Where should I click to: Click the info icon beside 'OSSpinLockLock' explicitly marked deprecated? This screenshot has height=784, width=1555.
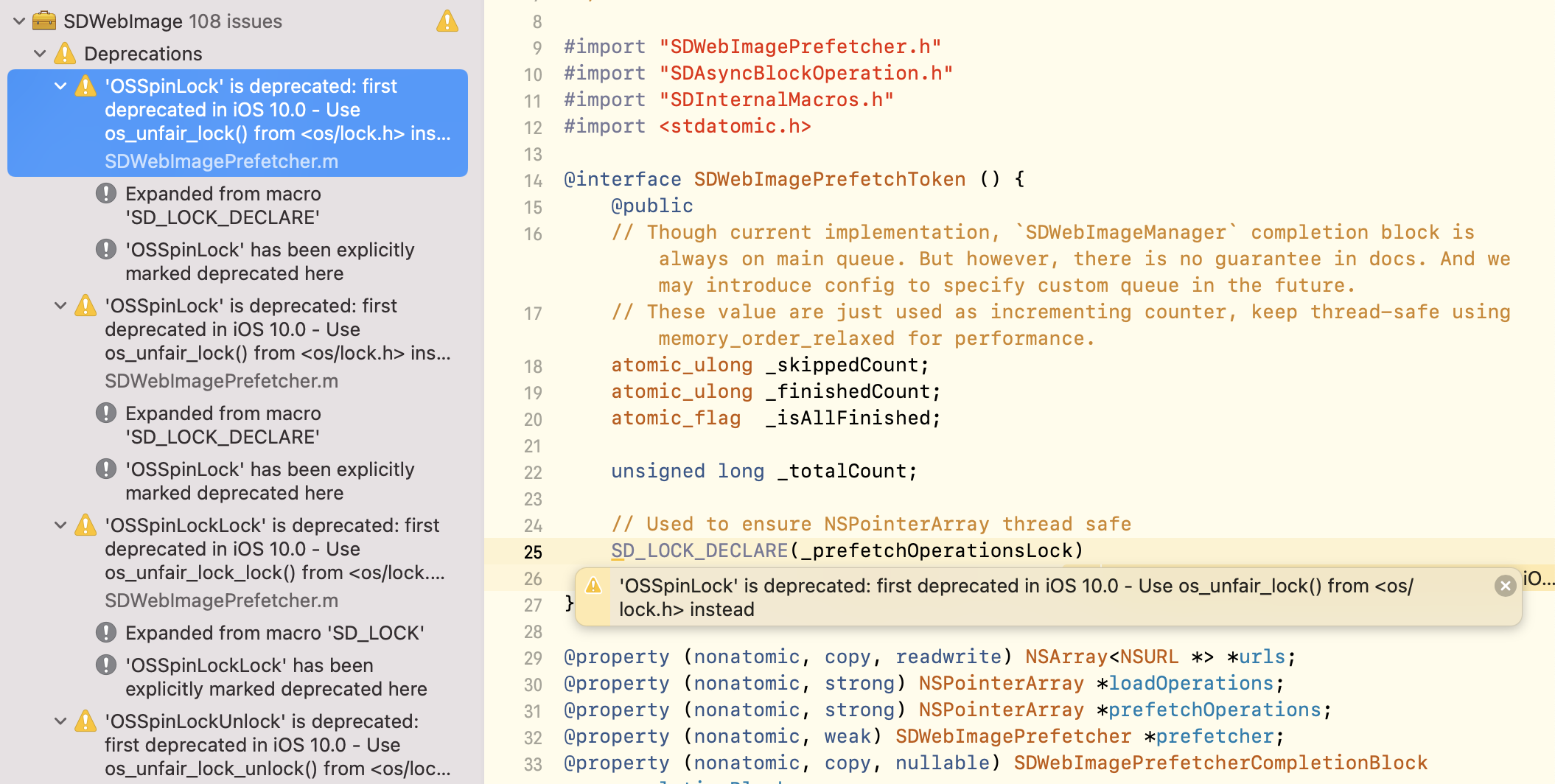point(105,664)
